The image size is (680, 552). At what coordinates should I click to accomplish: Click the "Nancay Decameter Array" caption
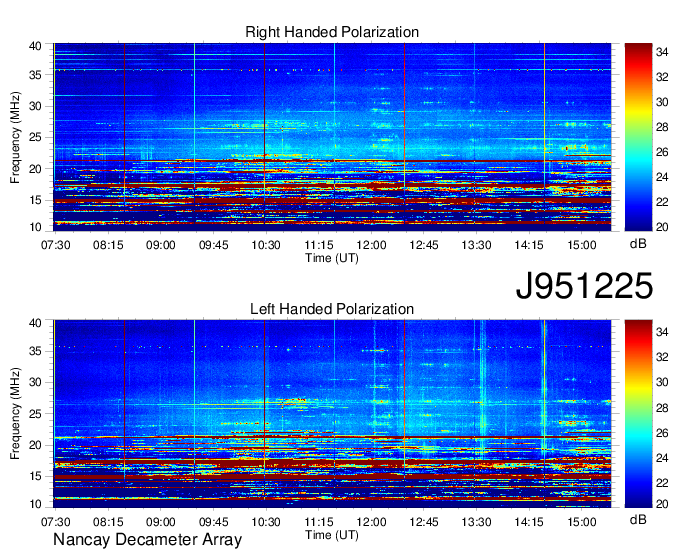147,540
